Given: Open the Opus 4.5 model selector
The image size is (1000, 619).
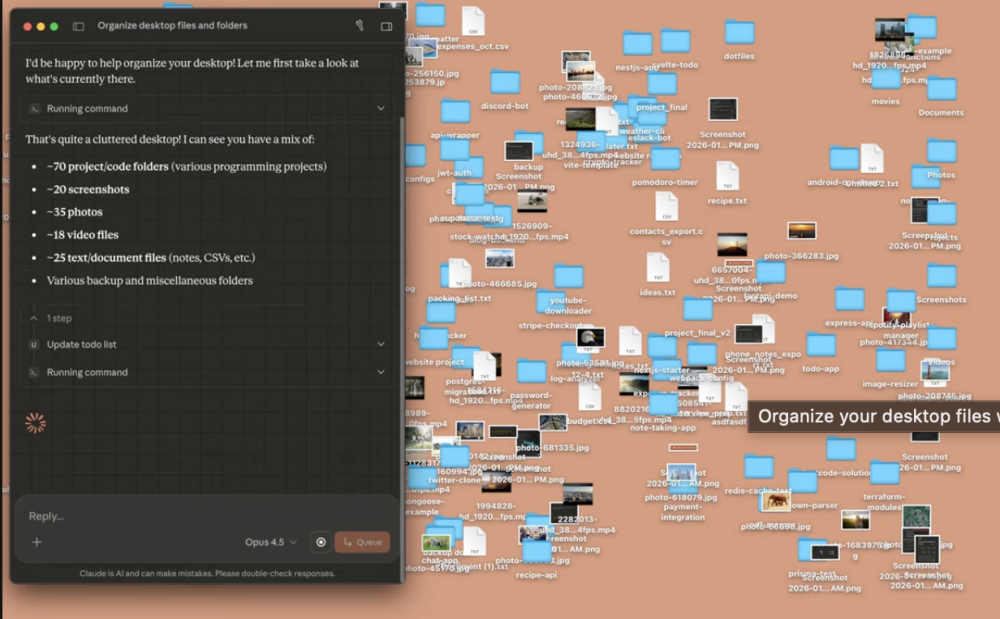Looking at the screenshot, I should (x=271, y=542).
